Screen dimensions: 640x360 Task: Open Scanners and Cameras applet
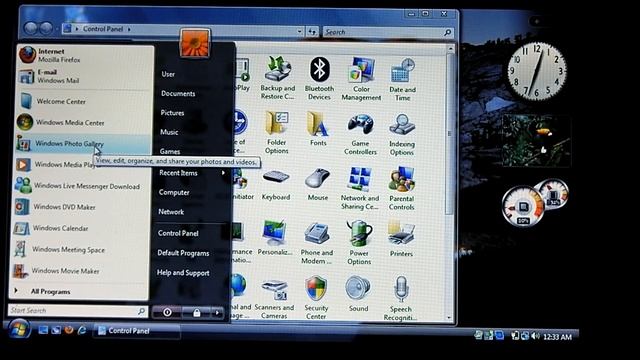pos(274,299)
